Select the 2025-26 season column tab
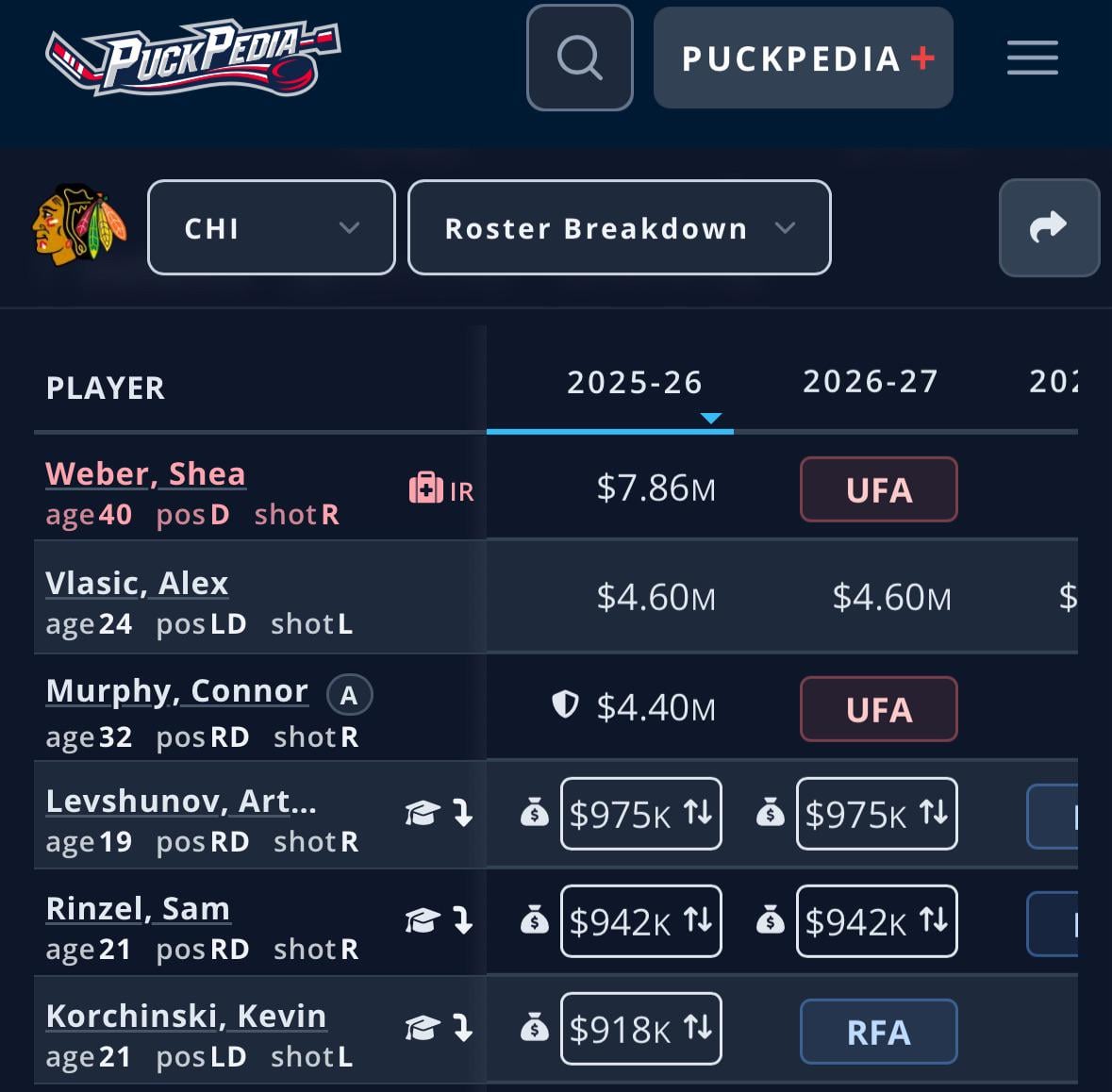Viewport: 1112px width, 1092px height. point(634,383)
